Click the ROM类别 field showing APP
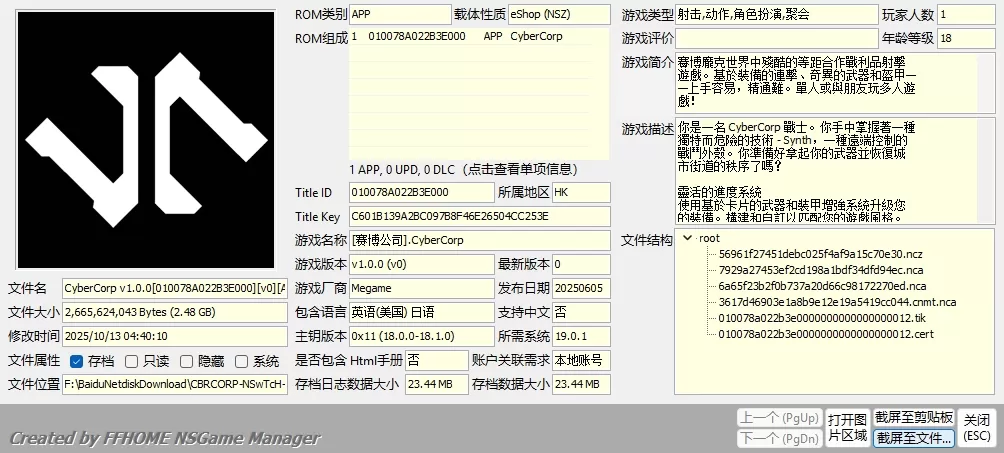Image resolution: width=1004 pixels, height=453 pixels. point(400,14)
